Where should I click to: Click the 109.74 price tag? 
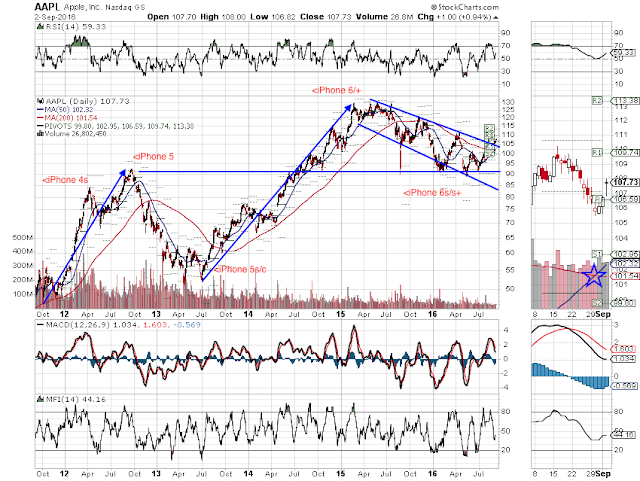point(624,152)
